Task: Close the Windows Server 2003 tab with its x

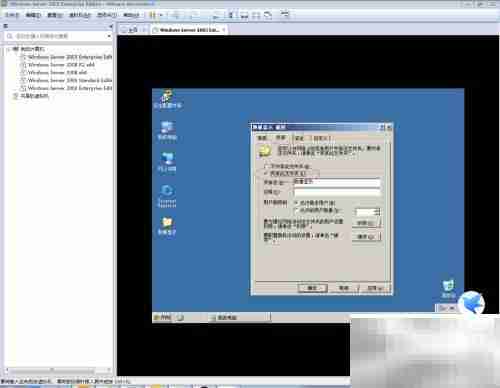Action: [x=224, y=30]
